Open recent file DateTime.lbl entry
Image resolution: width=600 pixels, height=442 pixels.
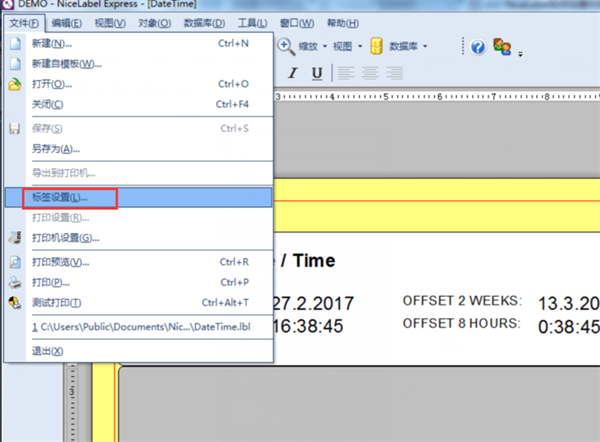tap(139, 327)
